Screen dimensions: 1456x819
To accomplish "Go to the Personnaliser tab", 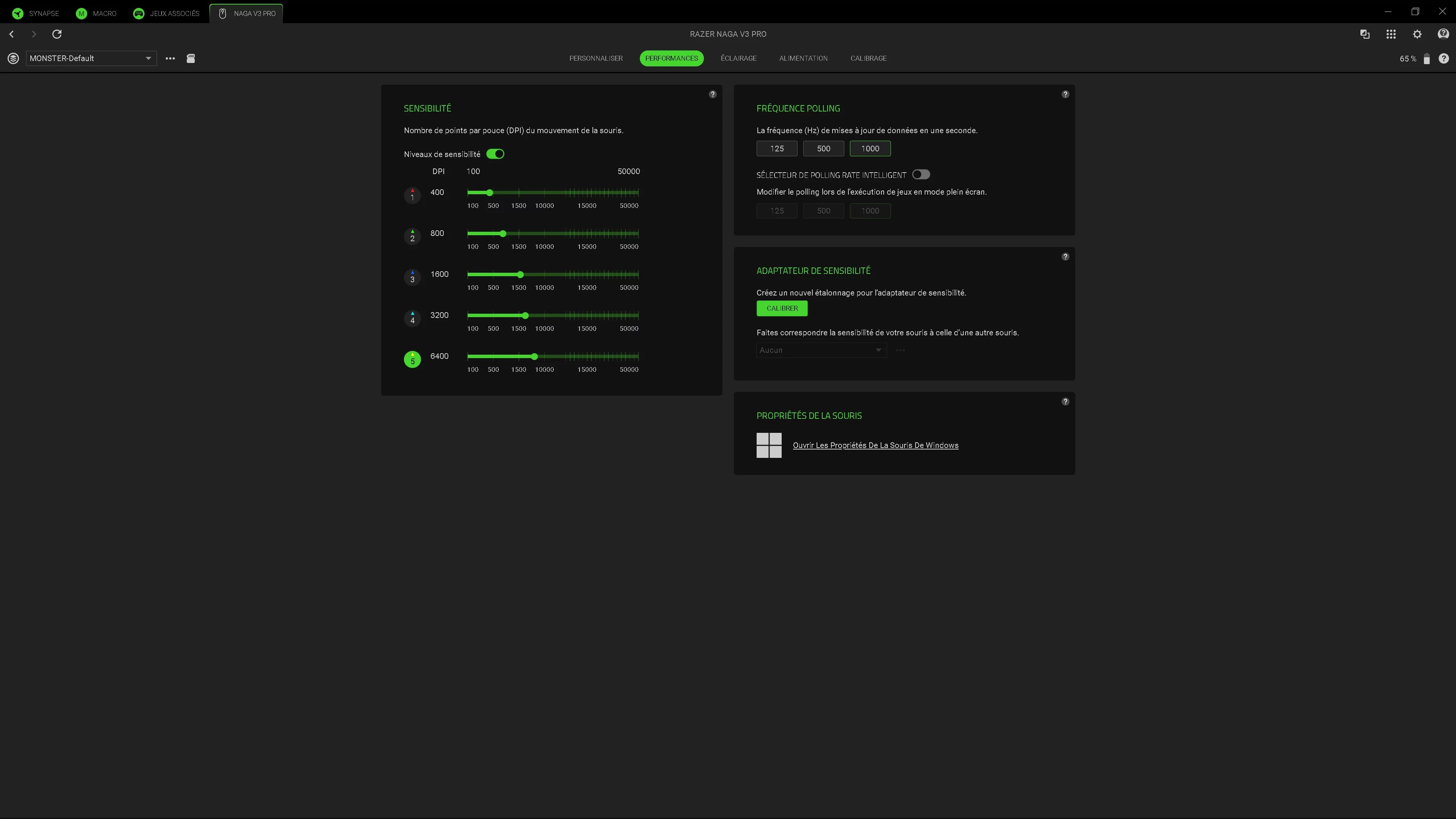I will pos(596,58).
